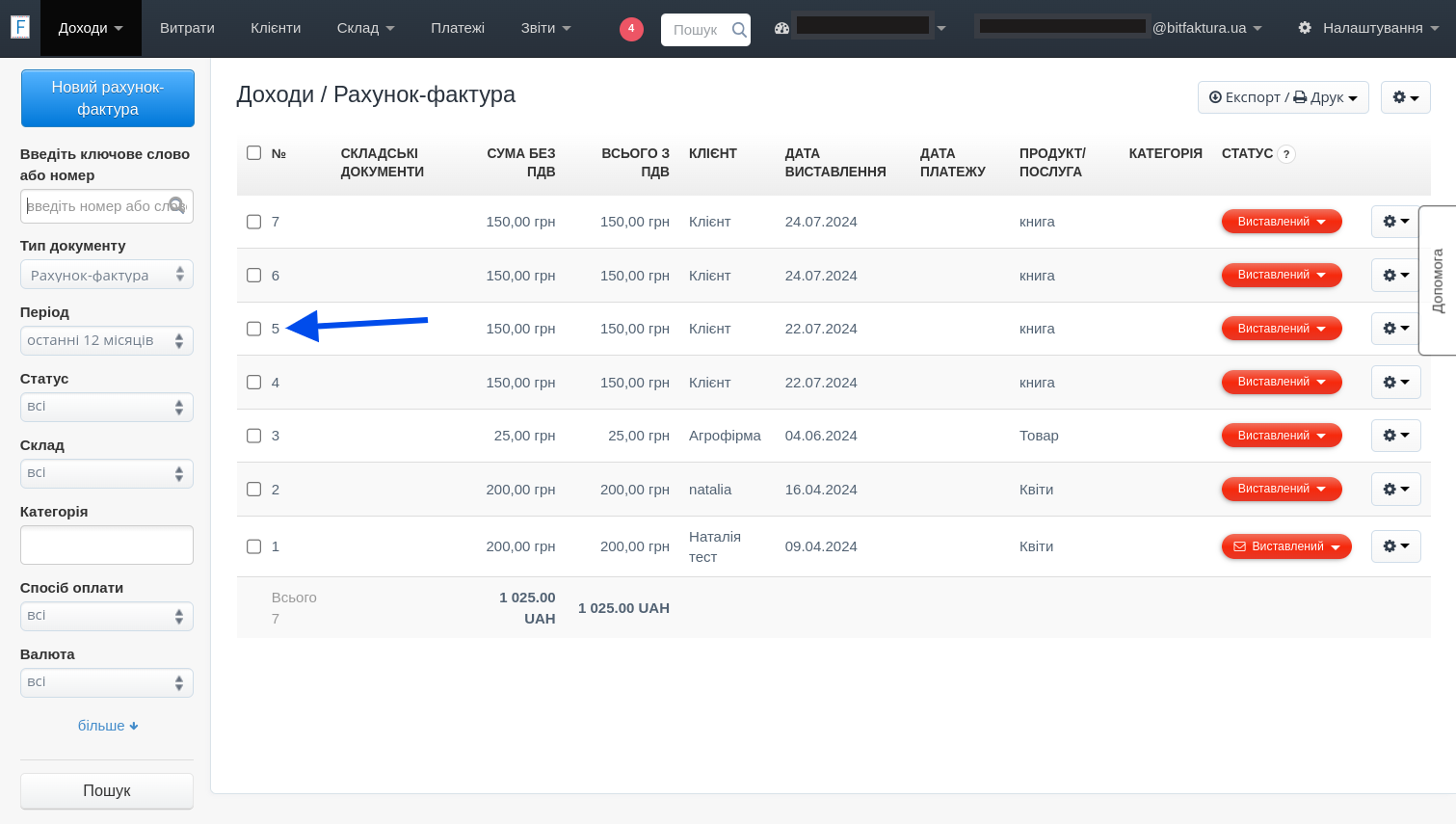The width and height of the screenshot is (1456, 824).
Task: Open the Допомога side tab
Action: click(1438, 280)
